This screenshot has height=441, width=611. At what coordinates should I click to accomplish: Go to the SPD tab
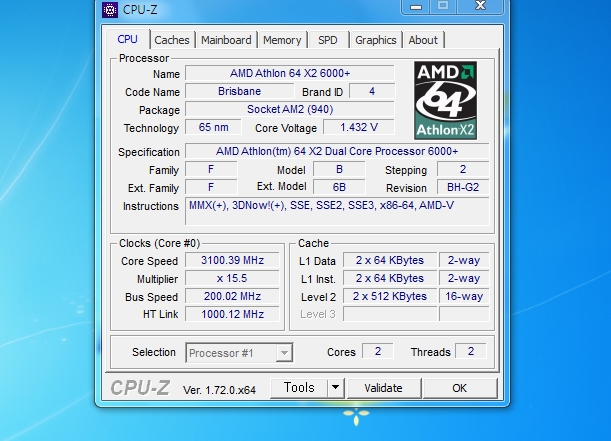click(327, 40)
